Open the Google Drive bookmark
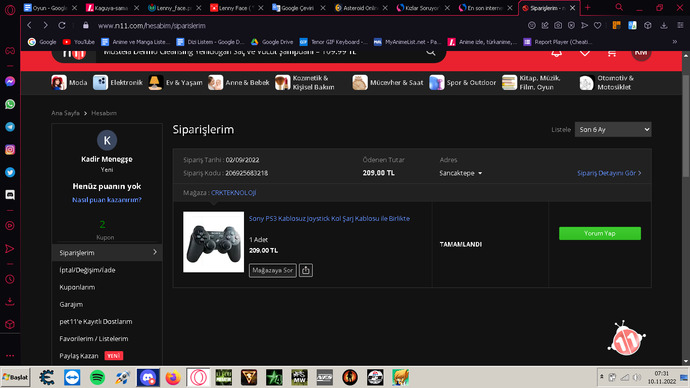The image size is (690, 388). 272,42
